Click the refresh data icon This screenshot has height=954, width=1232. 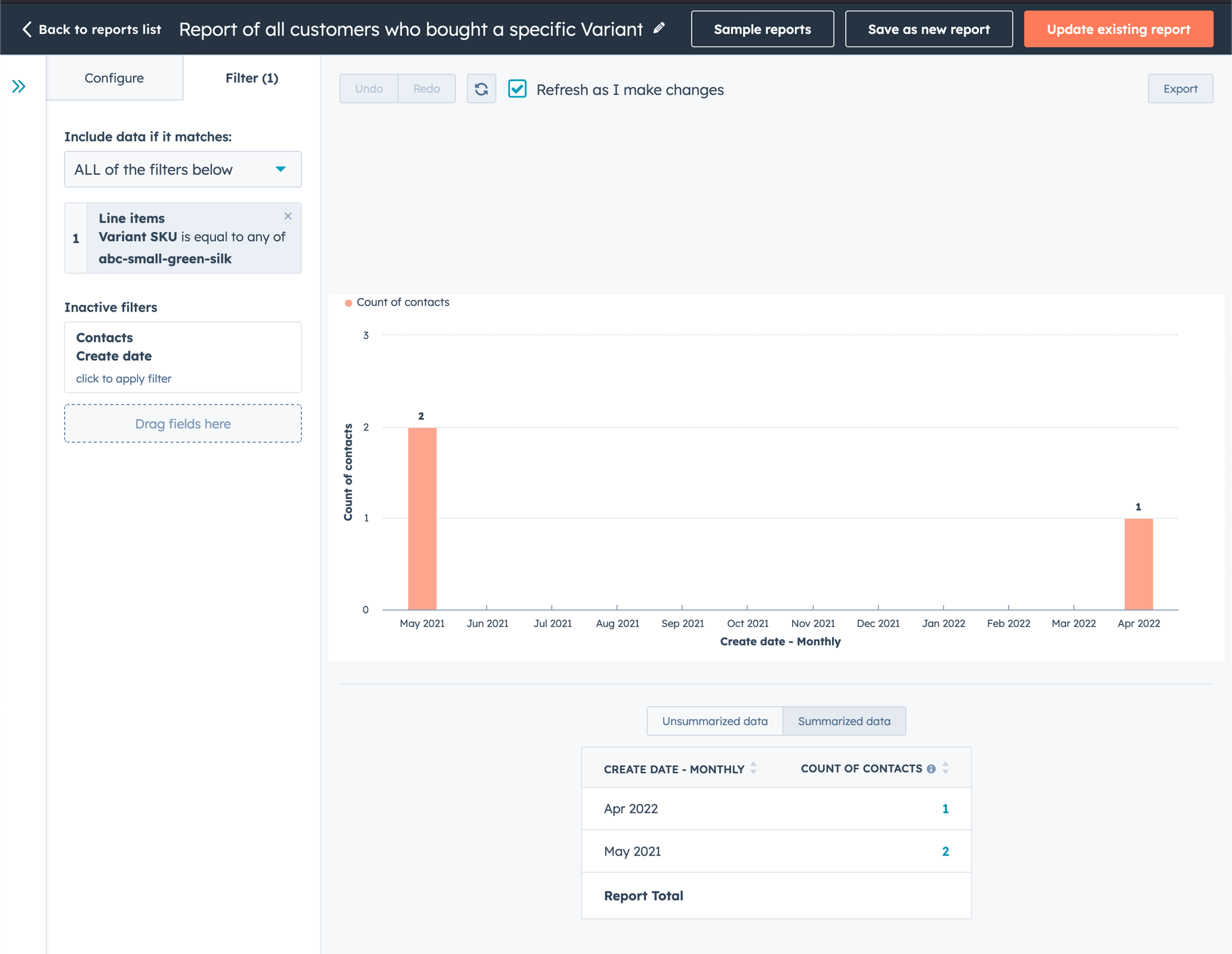[481, 88]
